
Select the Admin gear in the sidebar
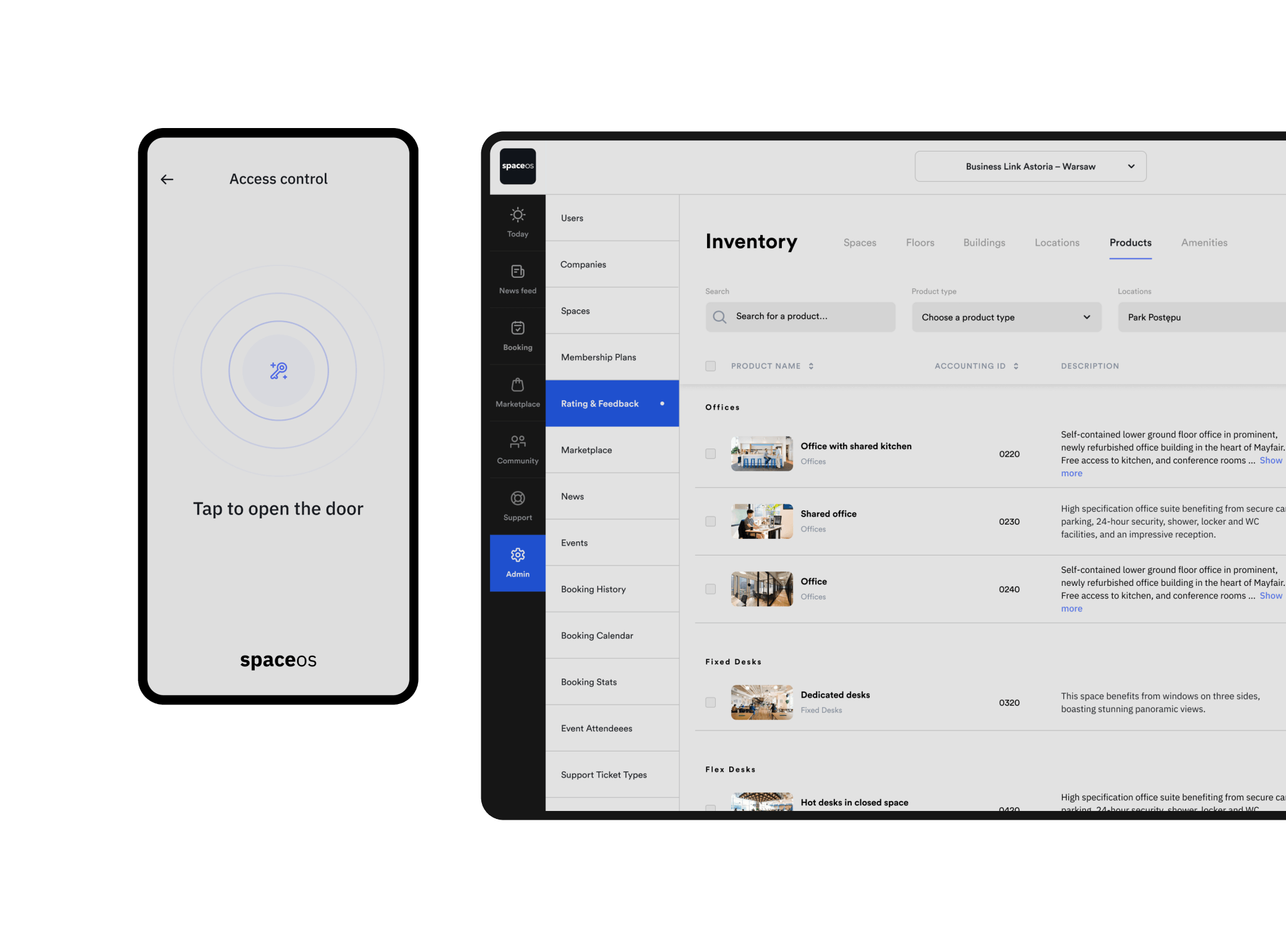pyautogui.click(x=518, y=563)
